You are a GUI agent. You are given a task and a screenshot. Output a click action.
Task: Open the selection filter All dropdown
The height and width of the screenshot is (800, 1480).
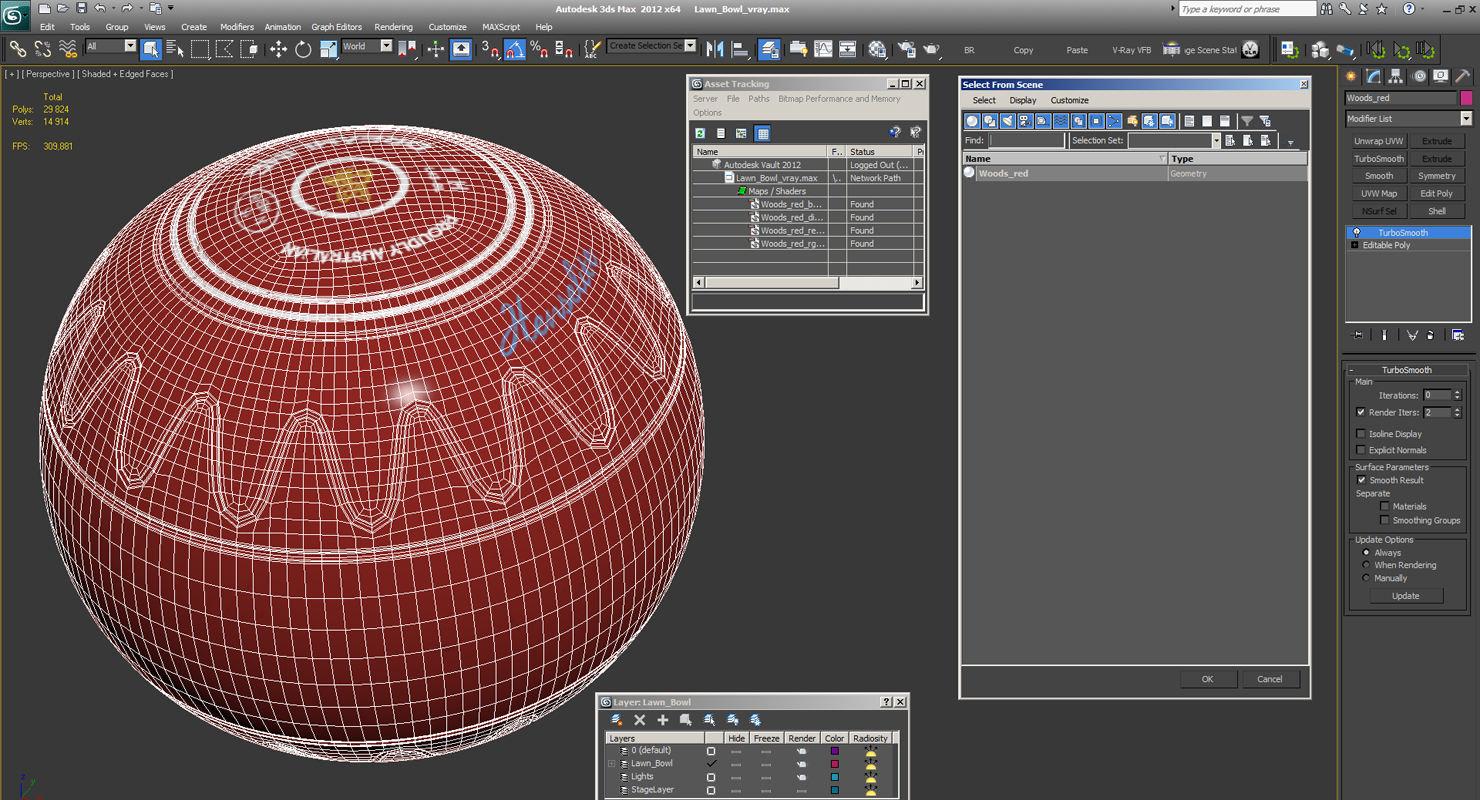[x=130, y=46]
